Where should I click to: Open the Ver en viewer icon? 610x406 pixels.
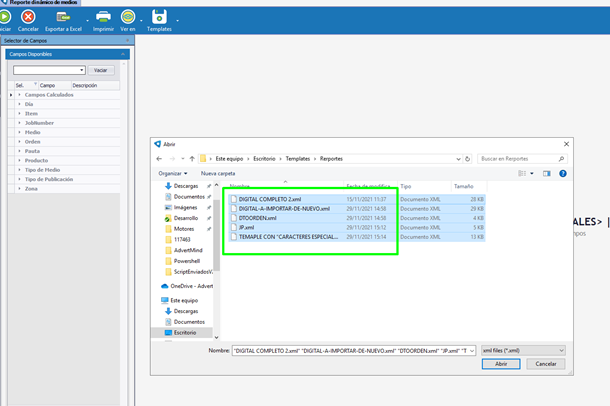127,17
